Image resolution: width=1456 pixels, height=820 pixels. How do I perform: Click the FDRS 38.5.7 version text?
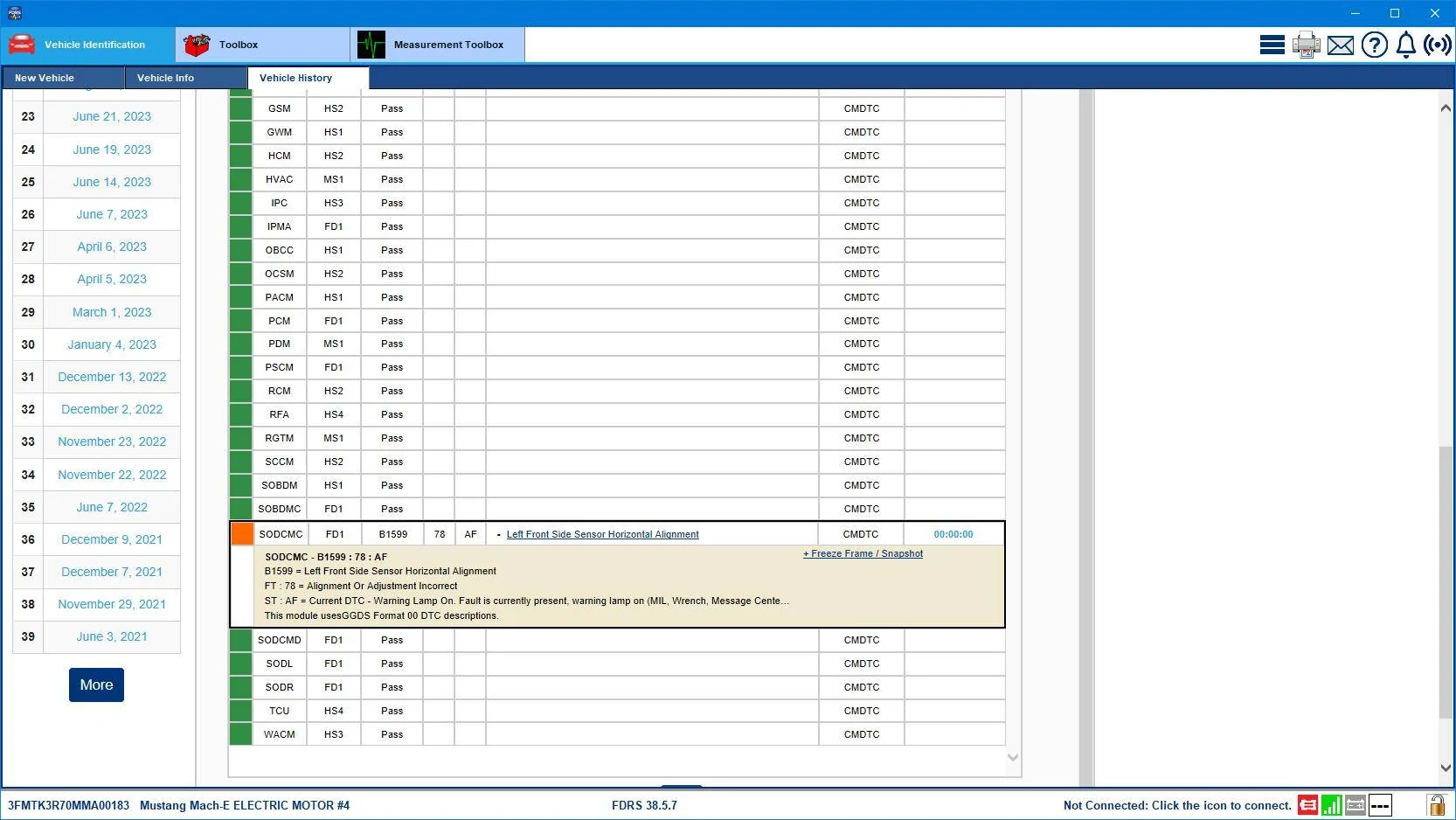[x=644, y=805]
